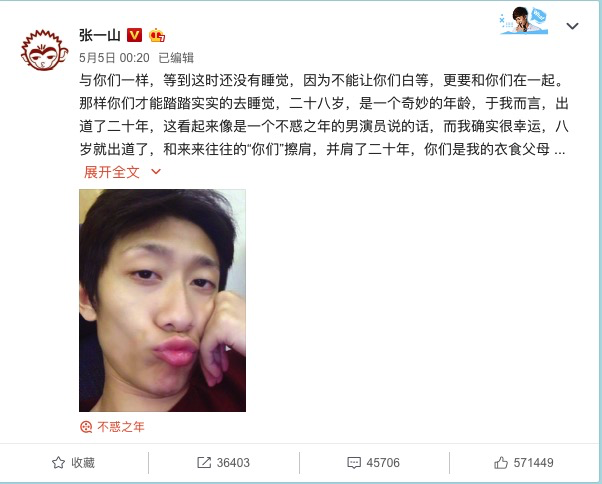The image size is (602, 484).
Task: Open the post options chevron menu
Action: [x=572, y=26]
